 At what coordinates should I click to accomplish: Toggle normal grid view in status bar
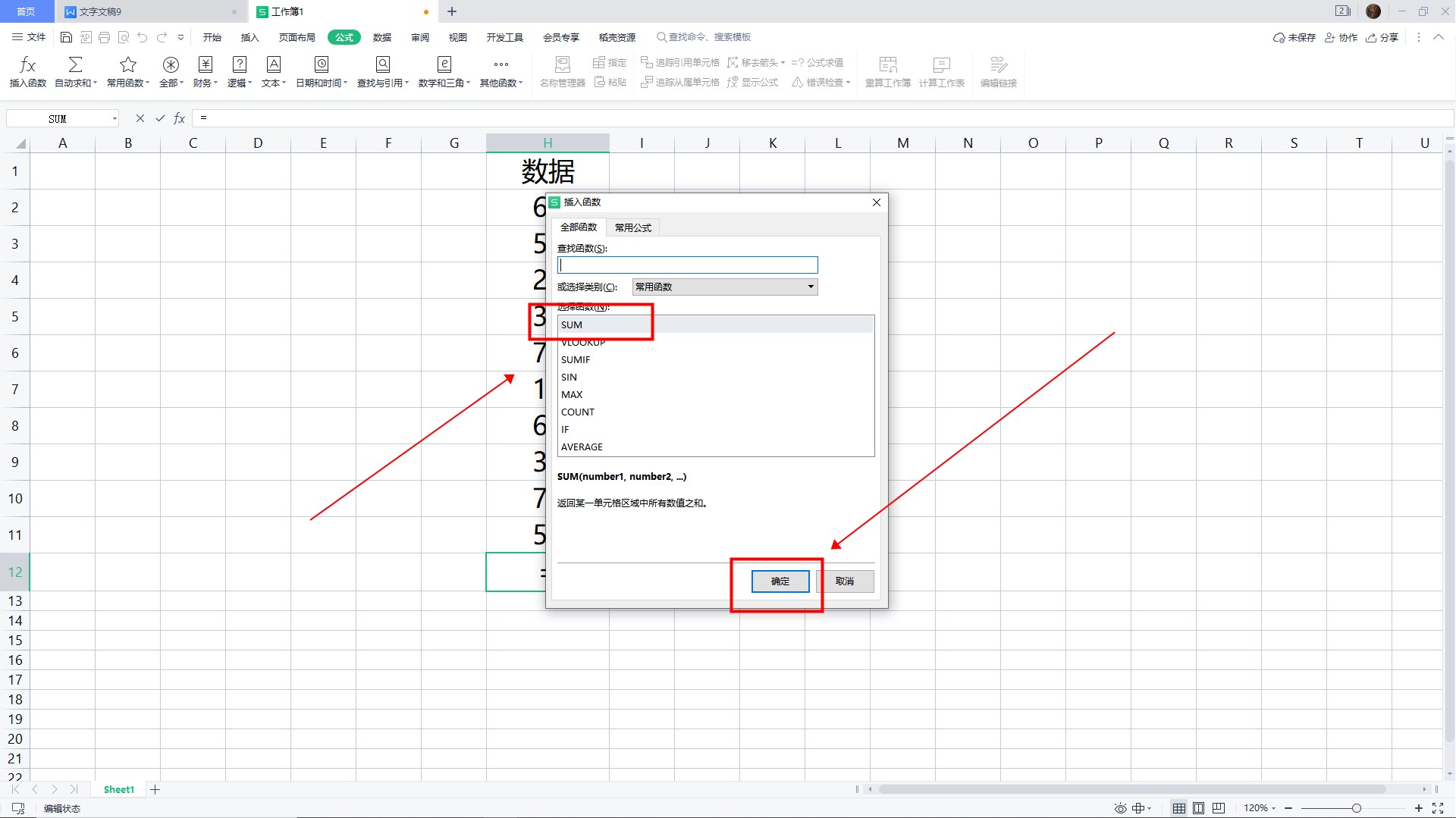1178,808
